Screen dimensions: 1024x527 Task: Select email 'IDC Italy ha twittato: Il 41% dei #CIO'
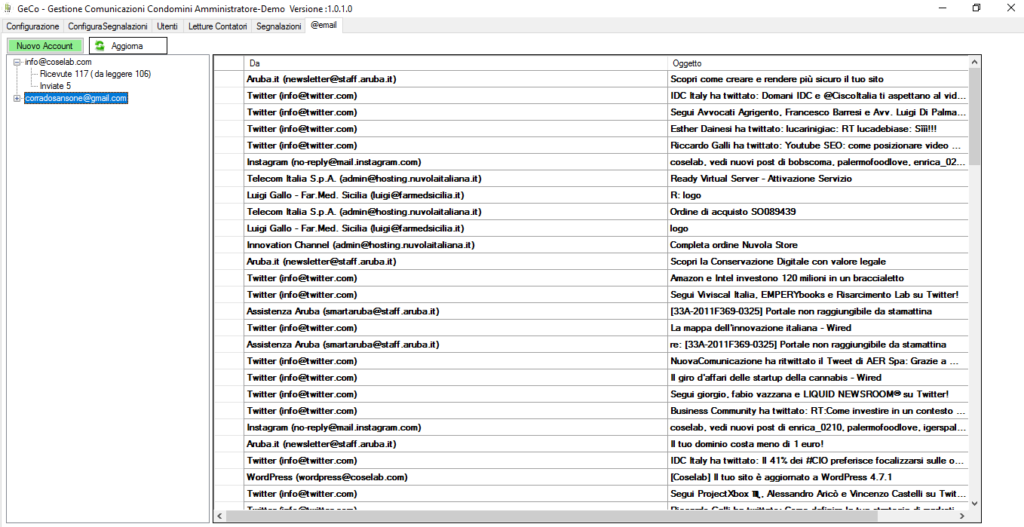[x=818, y=460]
